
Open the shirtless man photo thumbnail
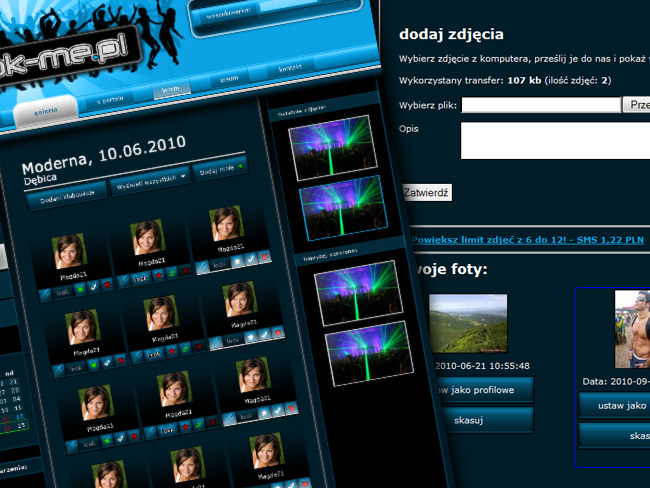point(632,329)
